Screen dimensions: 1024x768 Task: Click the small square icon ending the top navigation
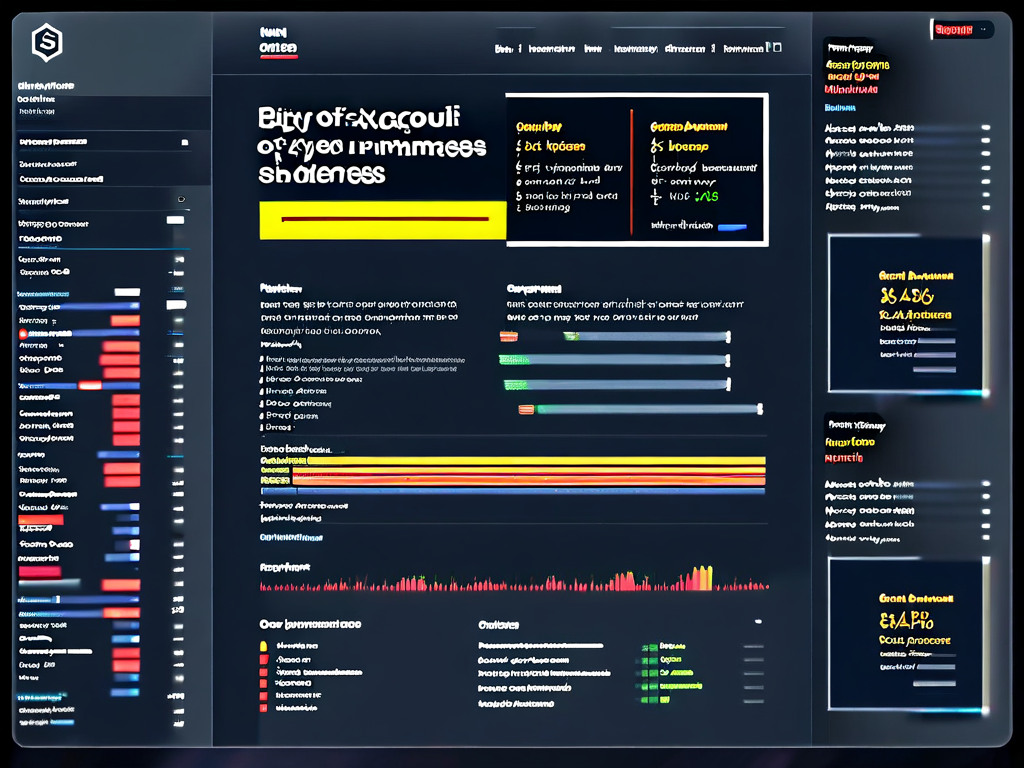[x=777, y=47]
